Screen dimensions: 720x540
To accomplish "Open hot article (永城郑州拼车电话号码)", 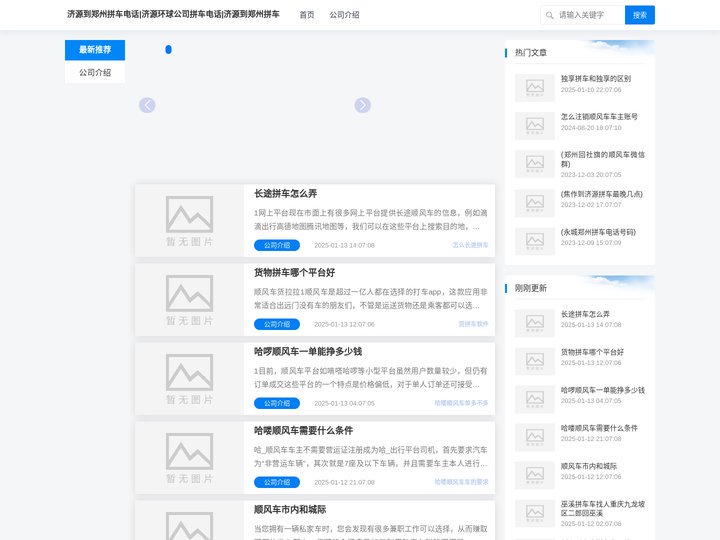I will 598,232.
